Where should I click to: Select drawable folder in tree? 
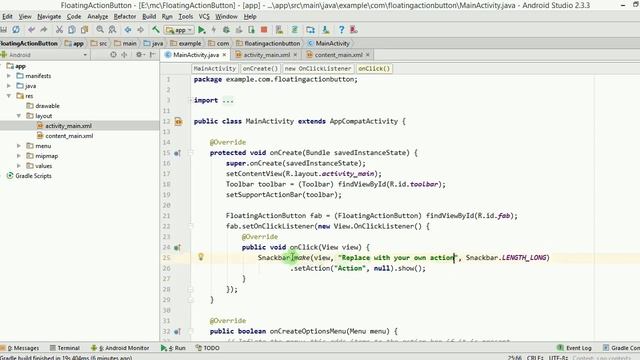(x=43, y=106)
